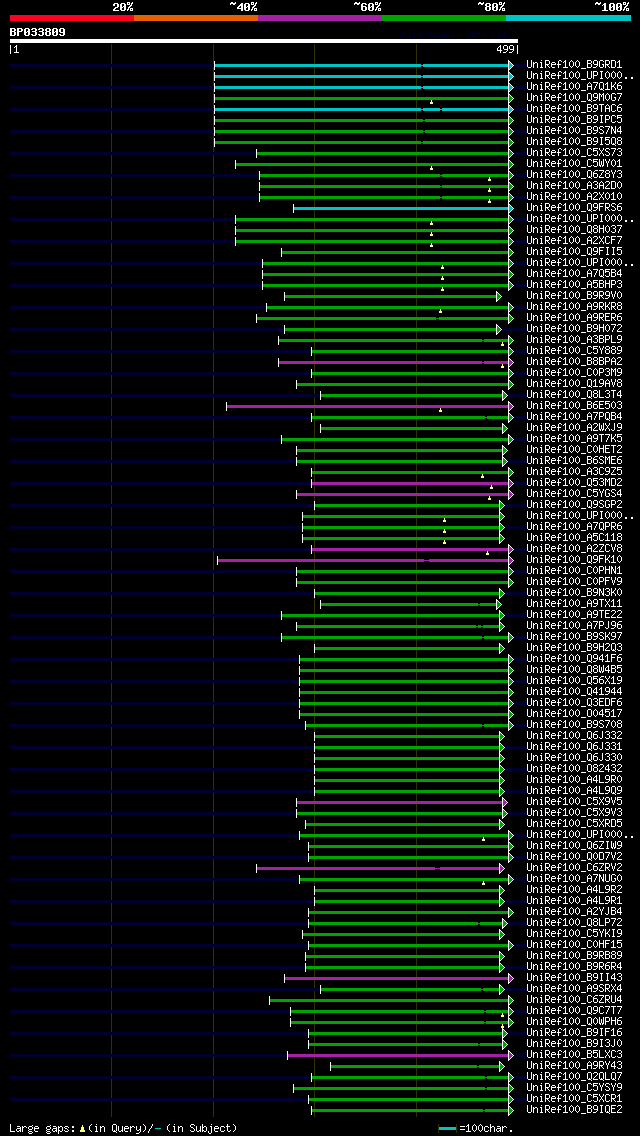Viewport: 640px width, 1136px height.
Task: Open hit UniRef100_B9GRD1
Action: pos(574,64)
